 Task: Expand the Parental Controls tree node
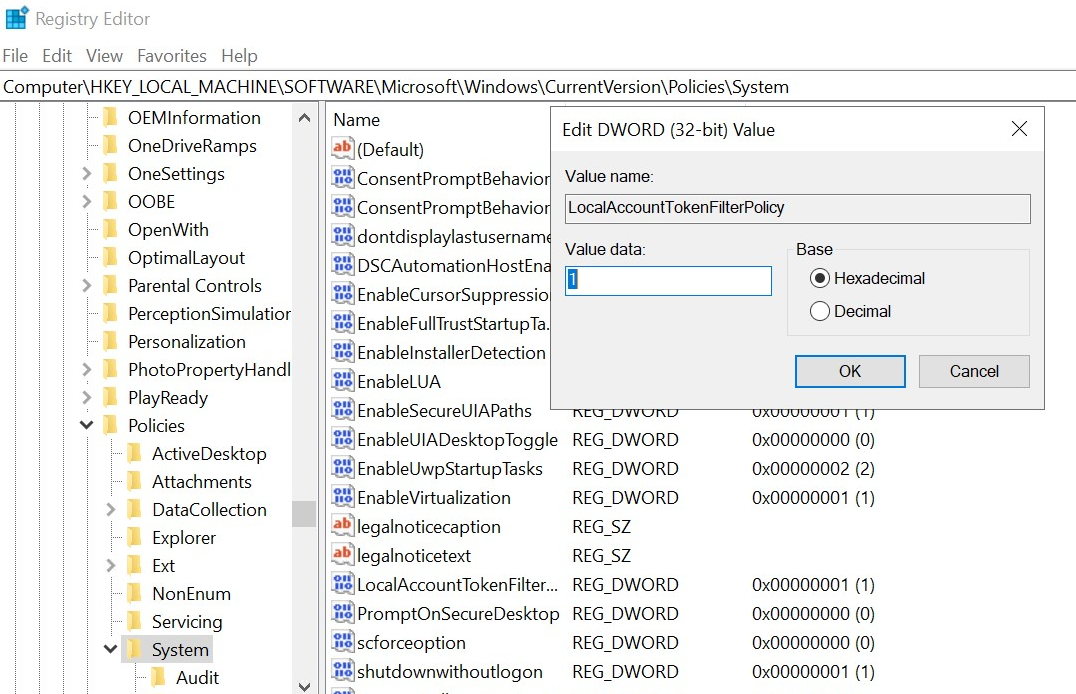(x=86, y=286)
